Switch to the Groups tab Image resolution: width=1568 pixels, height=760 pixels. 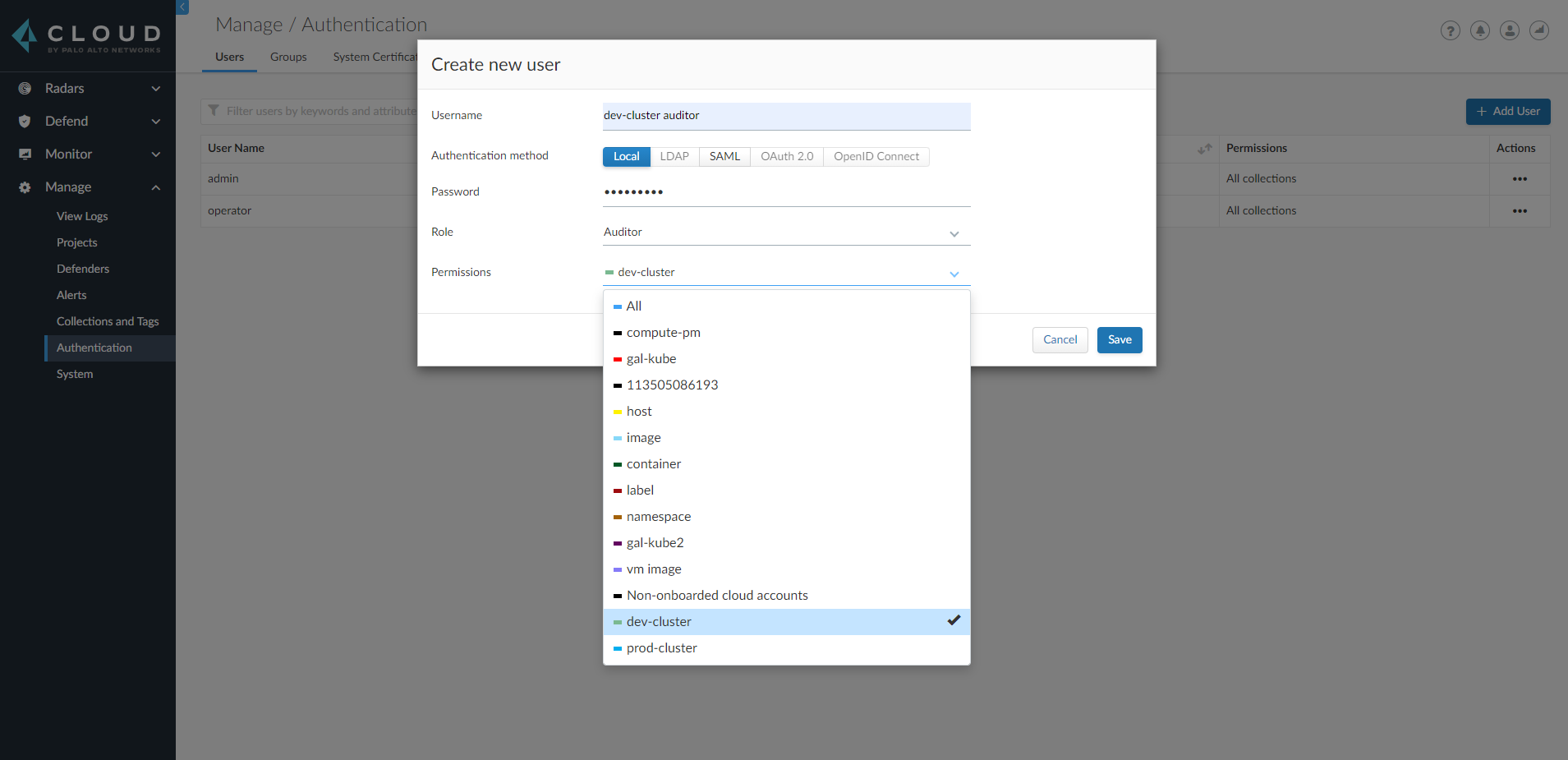coord(288,58)
